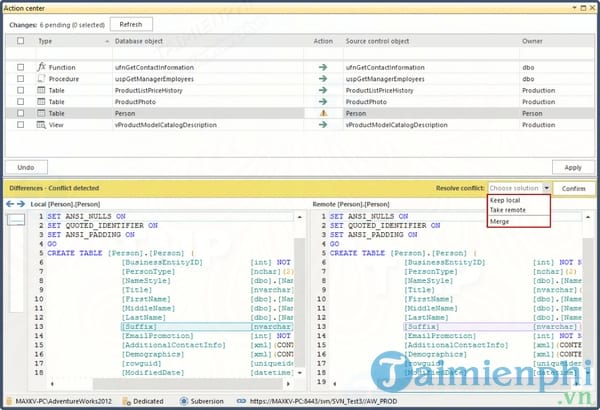Viewport: 600px width, 410px height.
Task: Click the Confirm button
Action: point(574,188)
